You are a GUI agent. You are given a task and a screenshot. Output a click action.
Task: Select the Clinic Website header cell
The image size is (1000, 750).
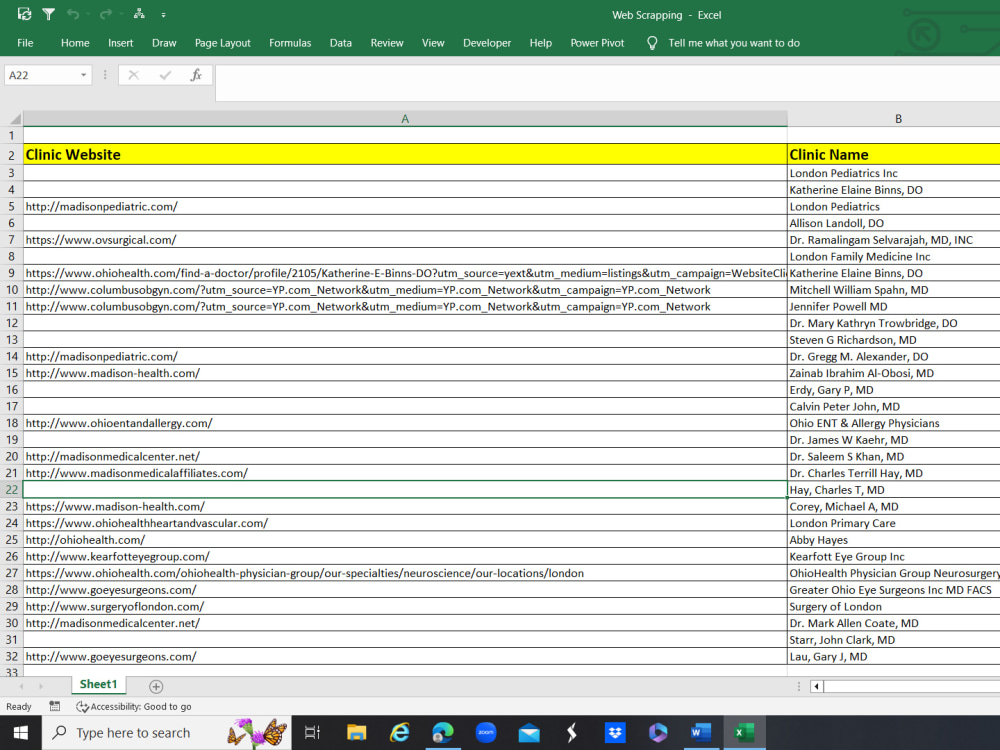(405, 154)
